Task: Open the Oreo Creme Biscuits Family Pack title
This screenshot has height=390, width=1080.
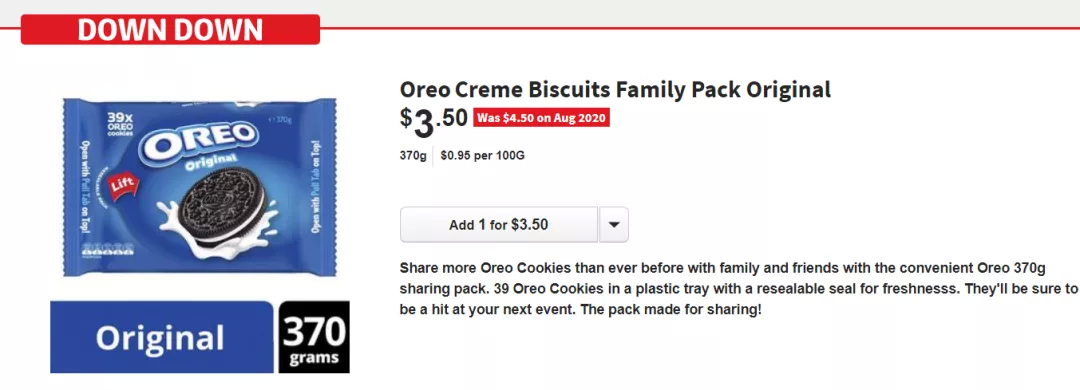Action: click(x=615, y=90)
